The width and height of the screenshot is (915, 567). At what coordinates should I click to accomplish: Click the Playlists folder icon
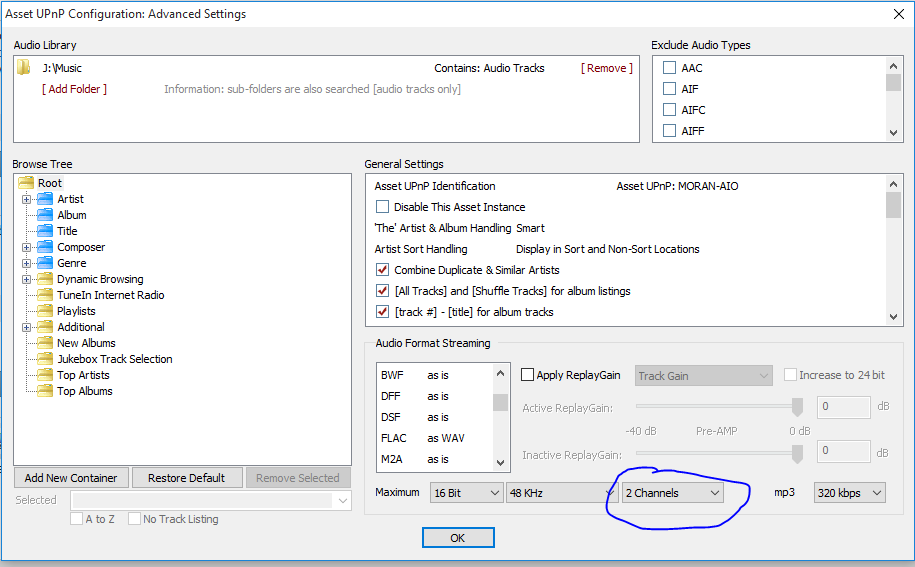[45, 311]
